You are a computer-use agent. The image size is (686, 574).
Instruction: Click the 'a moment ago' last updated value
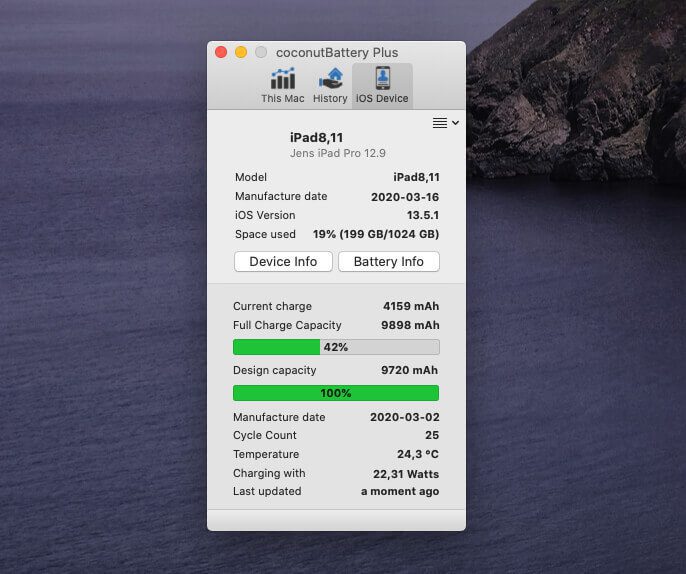pos(400,491)
